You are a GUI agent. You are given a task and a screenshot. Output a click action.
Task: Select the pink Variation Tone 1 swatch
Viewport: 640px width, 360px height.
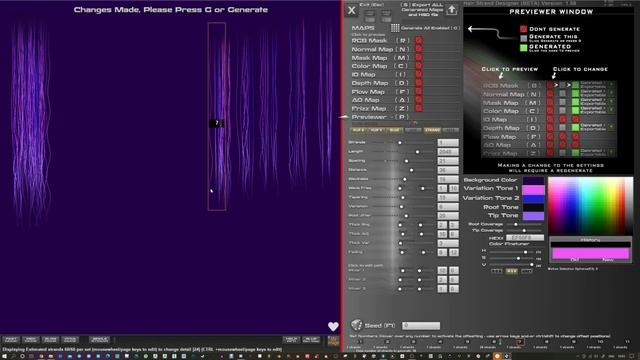pyautogui.click(x=534, y=189)
